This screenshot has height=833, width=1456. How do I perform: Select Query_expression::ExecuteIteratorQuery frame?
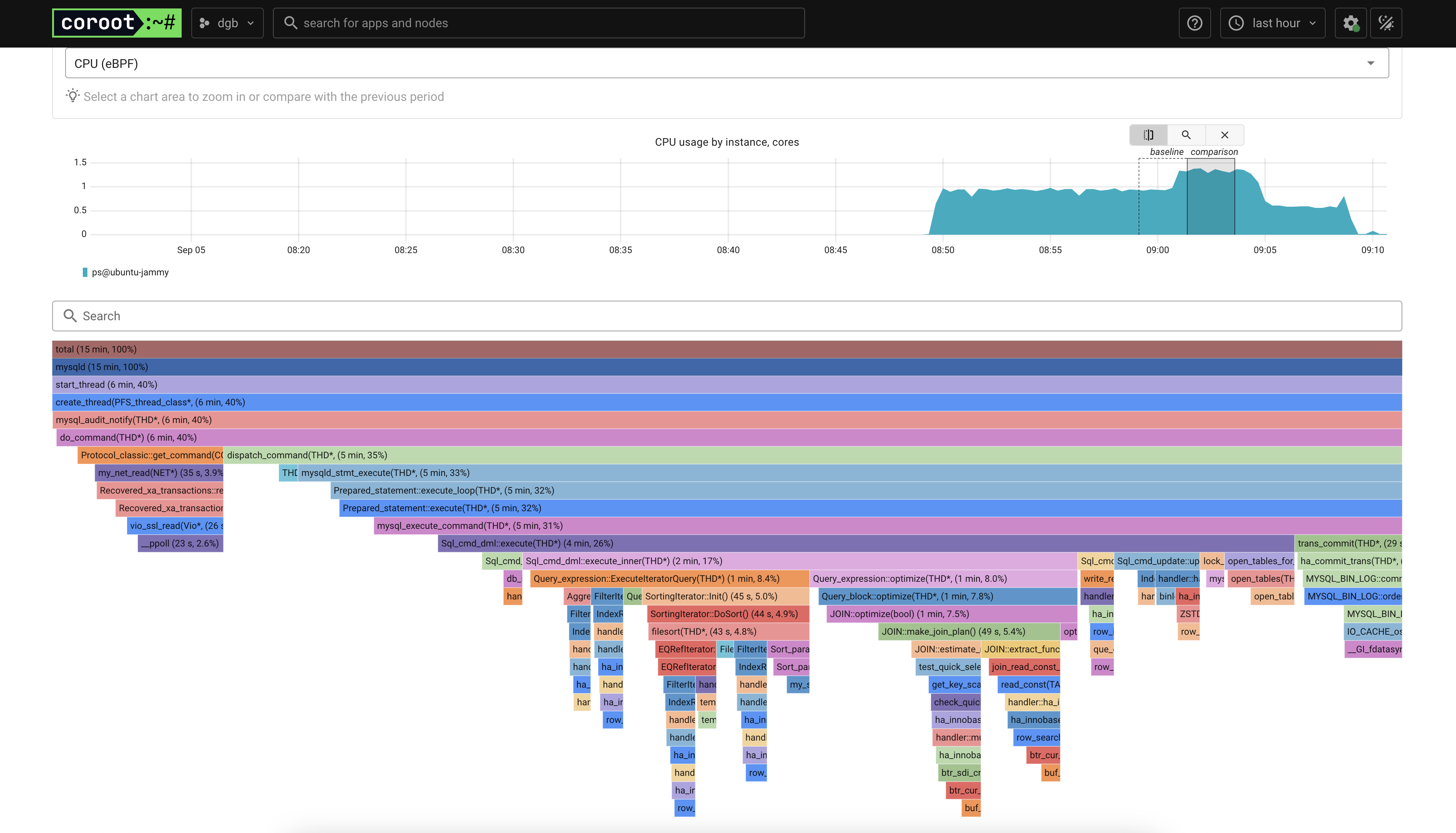(x=670, y=579)
